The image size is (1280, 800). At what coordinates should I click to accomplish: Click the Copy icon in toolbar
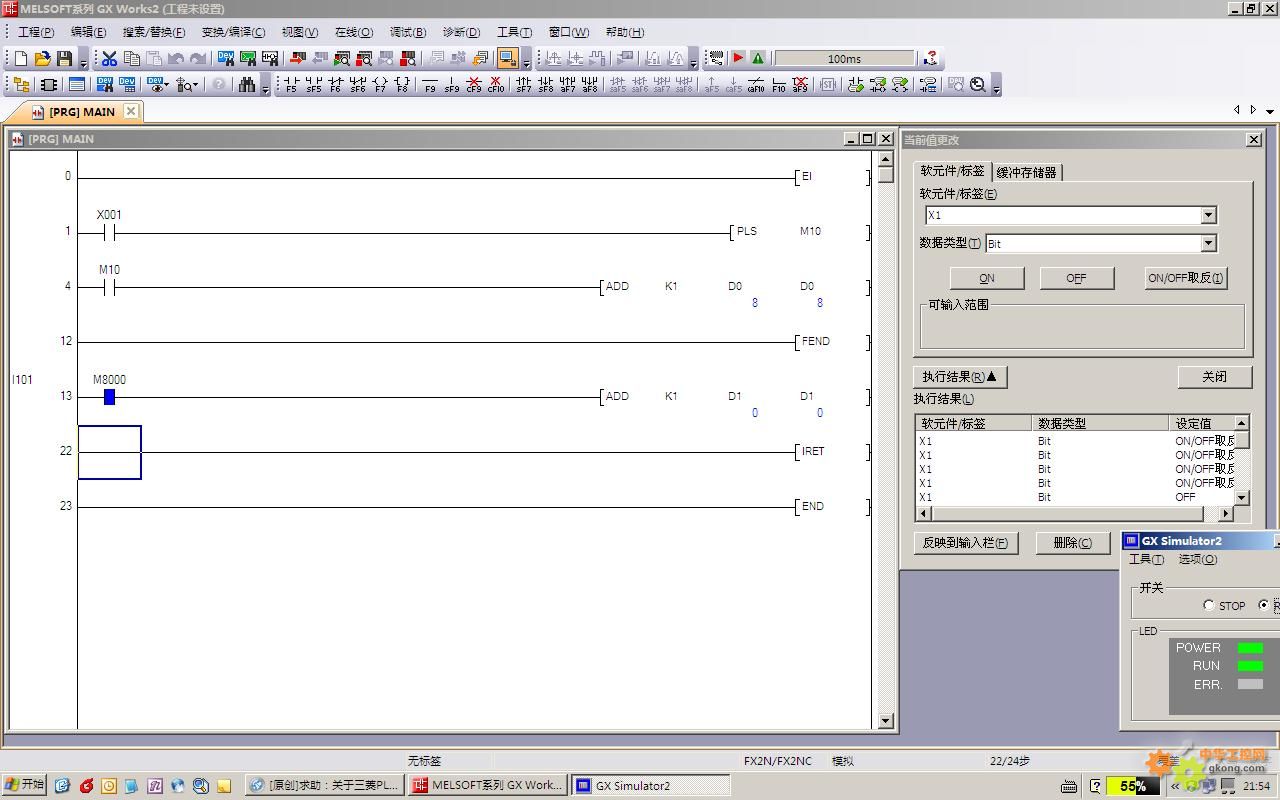(x=132, y=59)
